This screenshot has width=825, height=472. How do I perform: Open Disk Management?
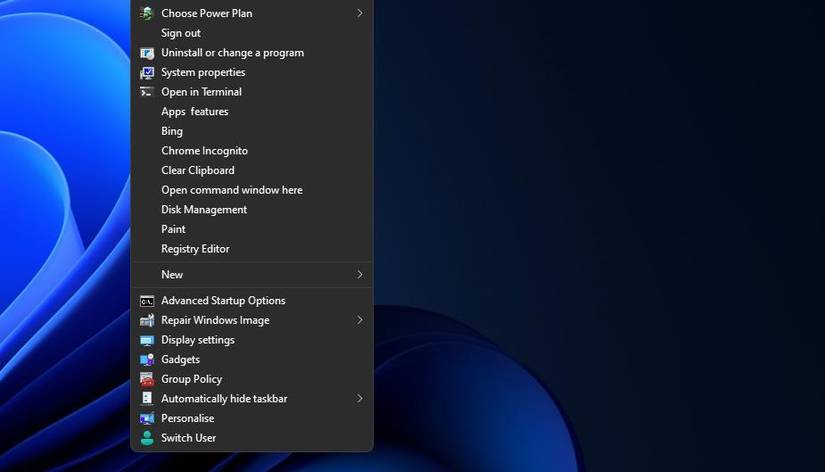204,209
